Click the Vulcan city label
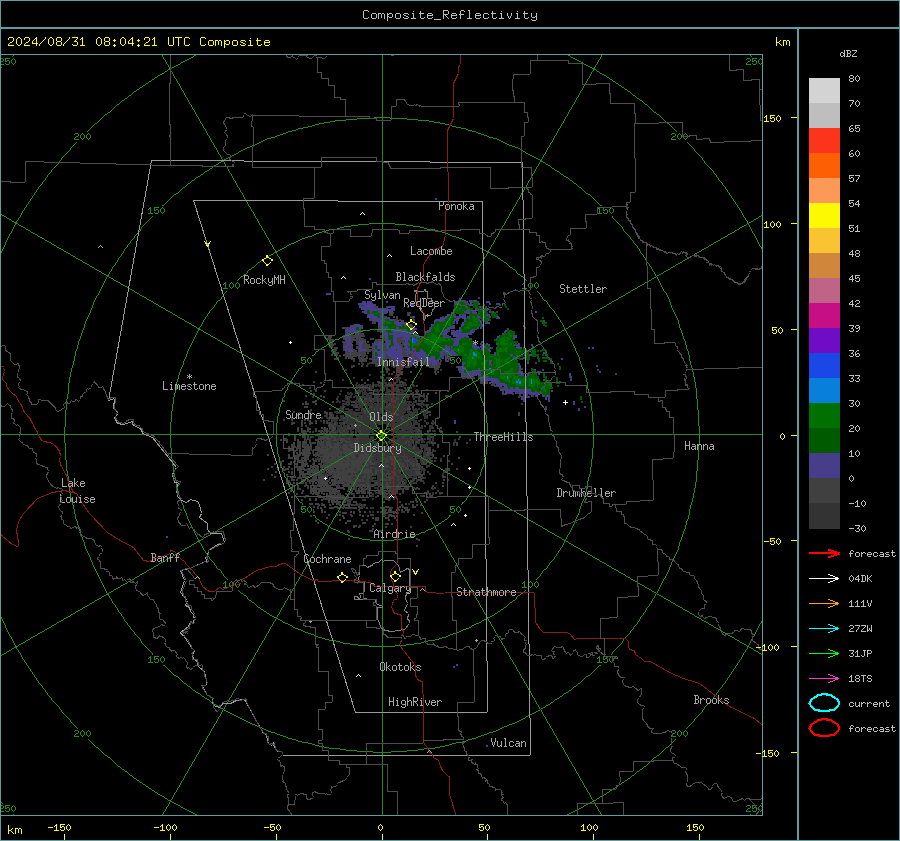The width and height of the screenshot is (900, 841). tap(508, 743)
